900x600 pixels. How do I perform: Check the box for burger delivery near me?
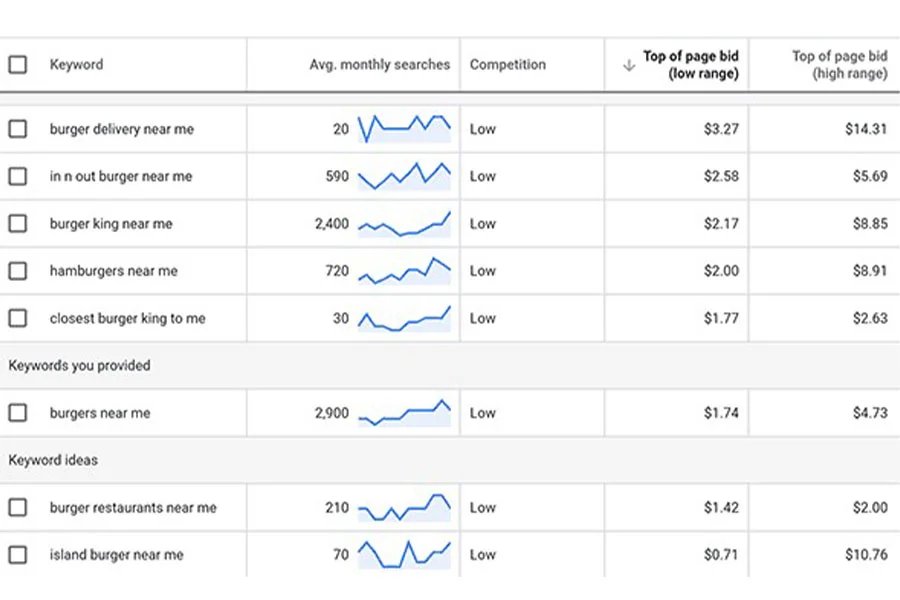(18, 129)
